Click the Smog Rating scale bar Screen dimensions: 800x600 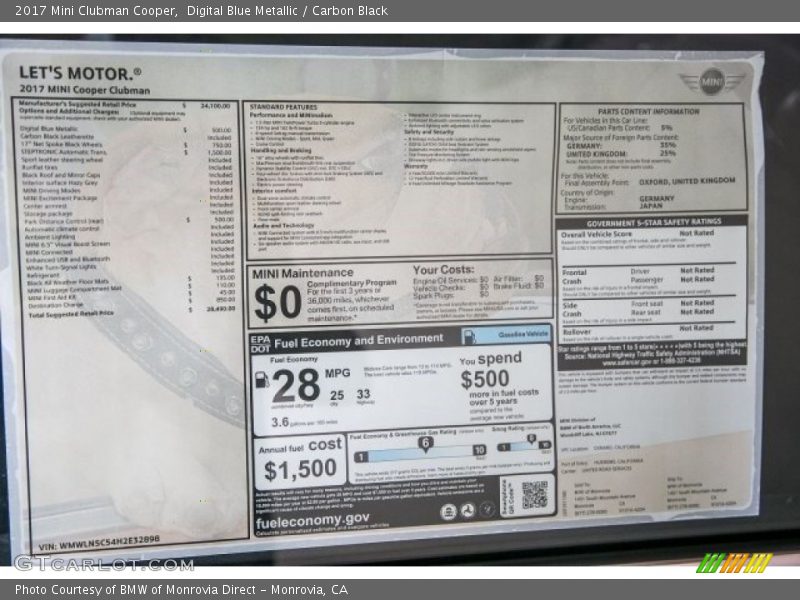[x=524, y=446]
